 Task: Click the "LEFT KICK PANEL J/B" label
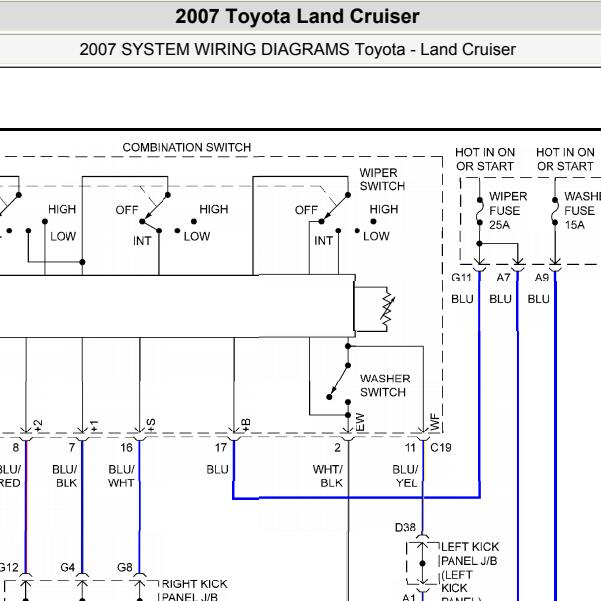point(470,553)
